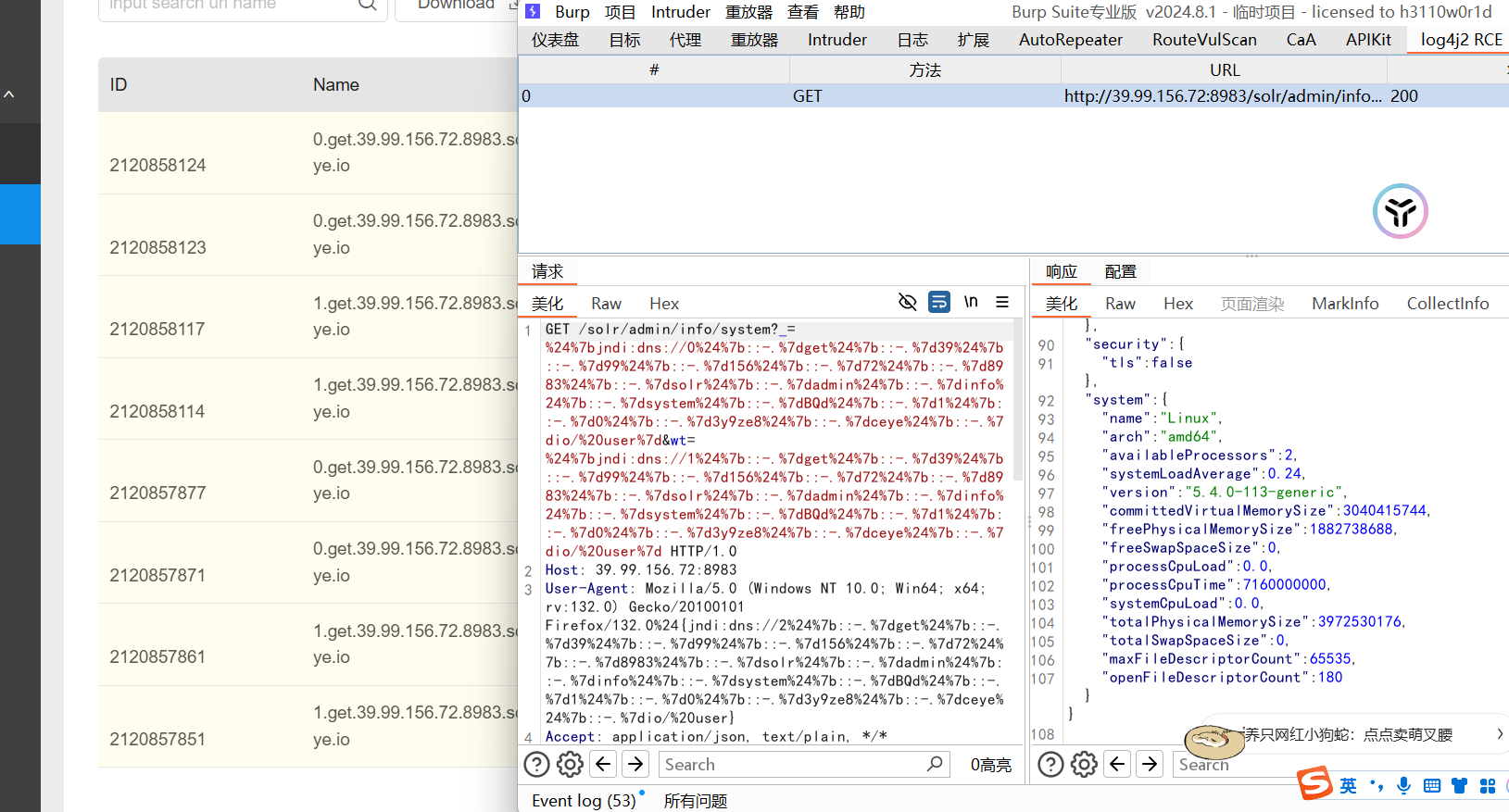Sort by the # column header

[654, 69]
